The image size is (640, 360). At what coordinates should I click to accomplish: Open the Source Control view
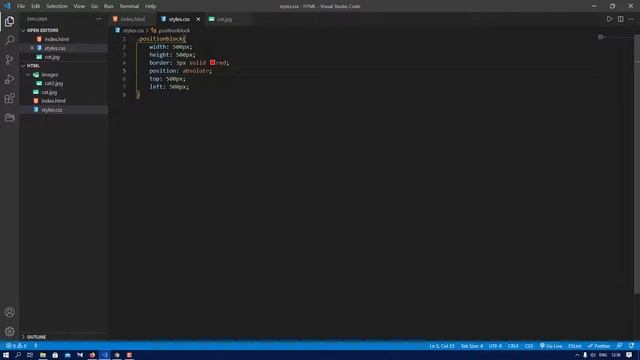[9, 60]
